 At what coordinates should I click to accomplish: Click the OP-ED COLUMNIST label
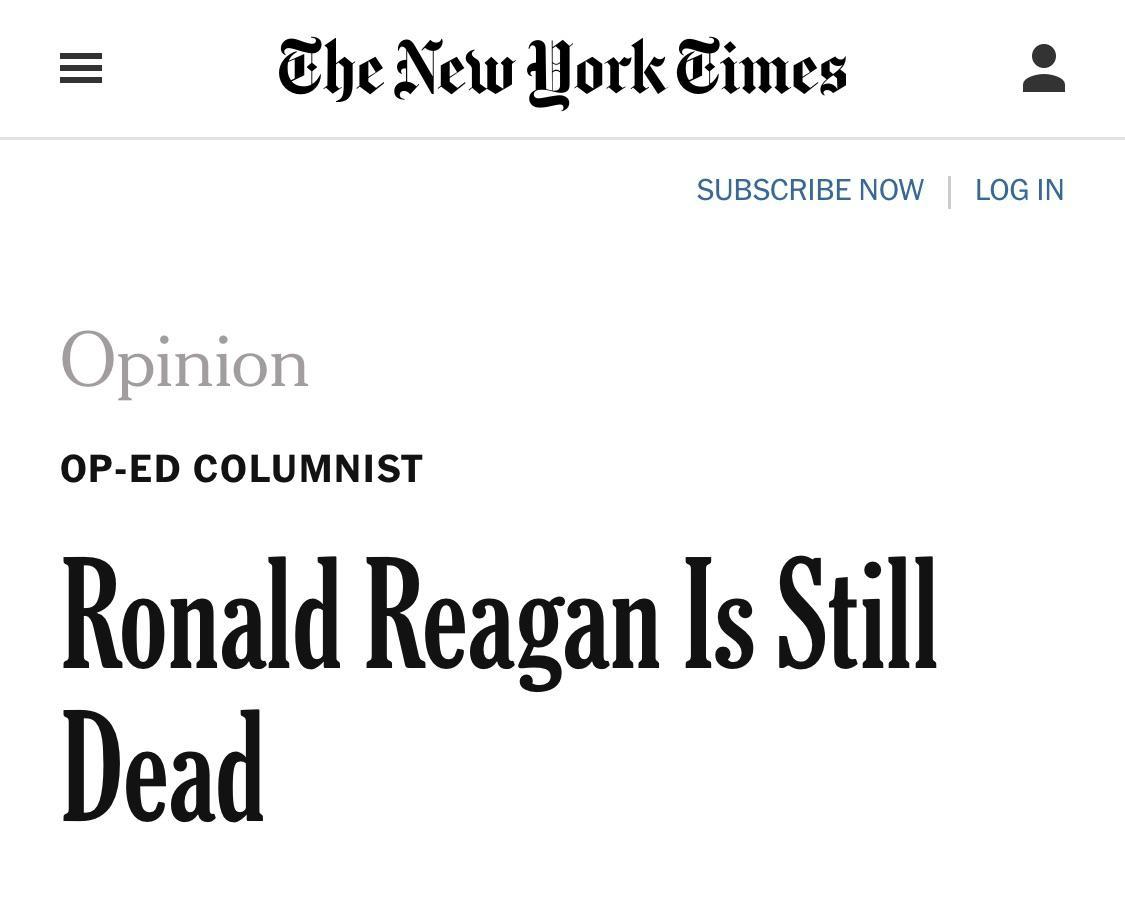coord(242,468)
